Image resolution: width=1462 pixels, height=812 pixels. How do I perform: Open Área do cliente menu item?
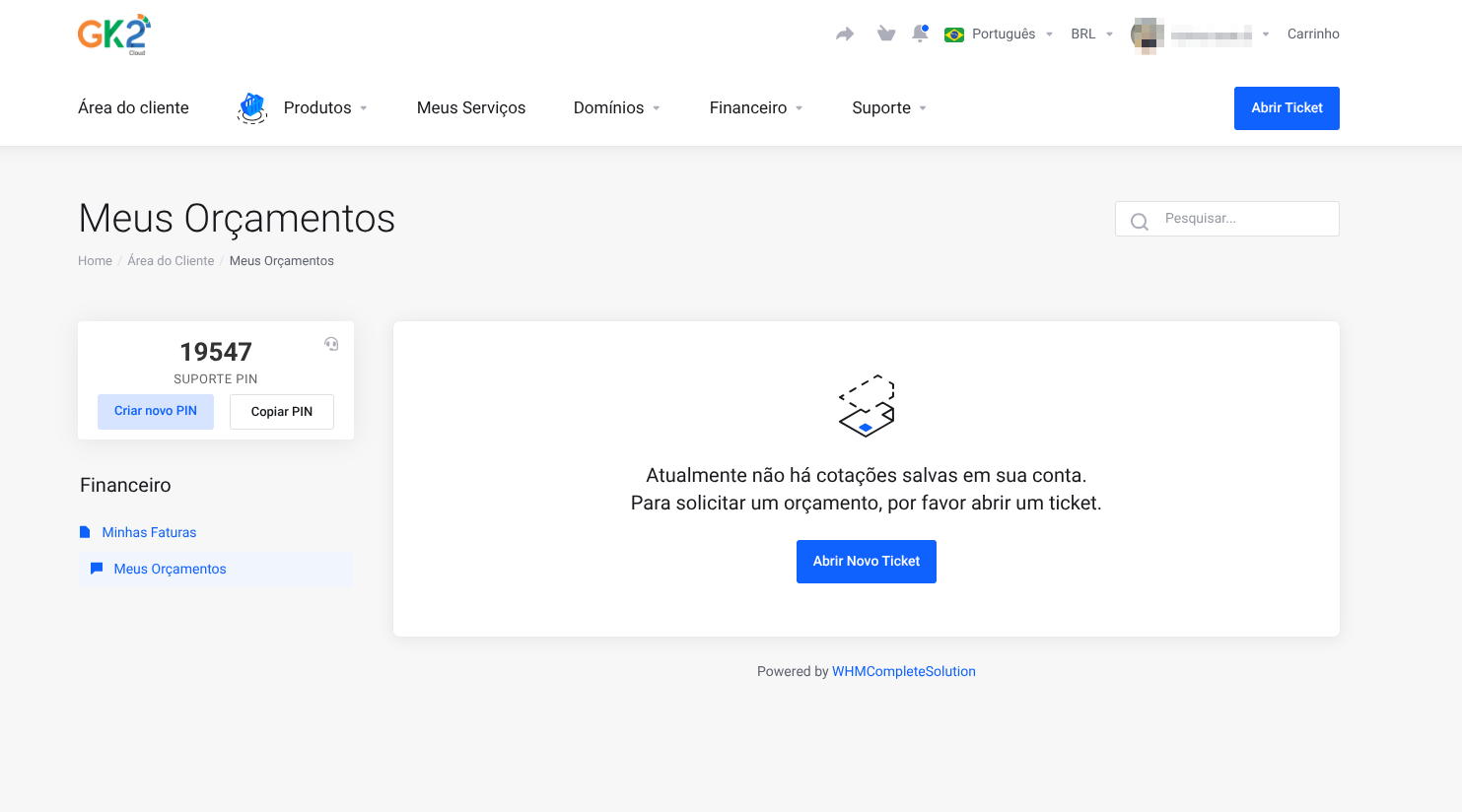[133, 108]
